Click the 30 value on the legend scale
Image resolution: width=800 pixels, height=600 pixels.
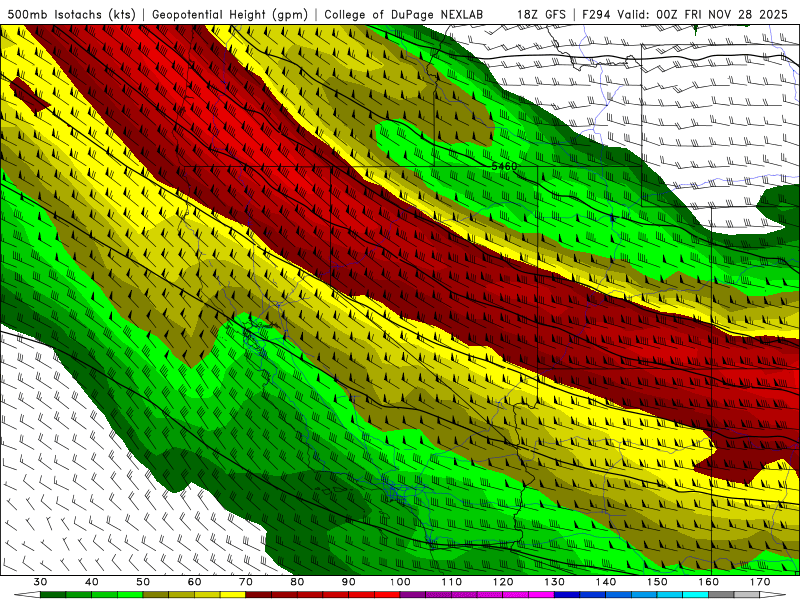pyautogui.click(x=40, y=582)
